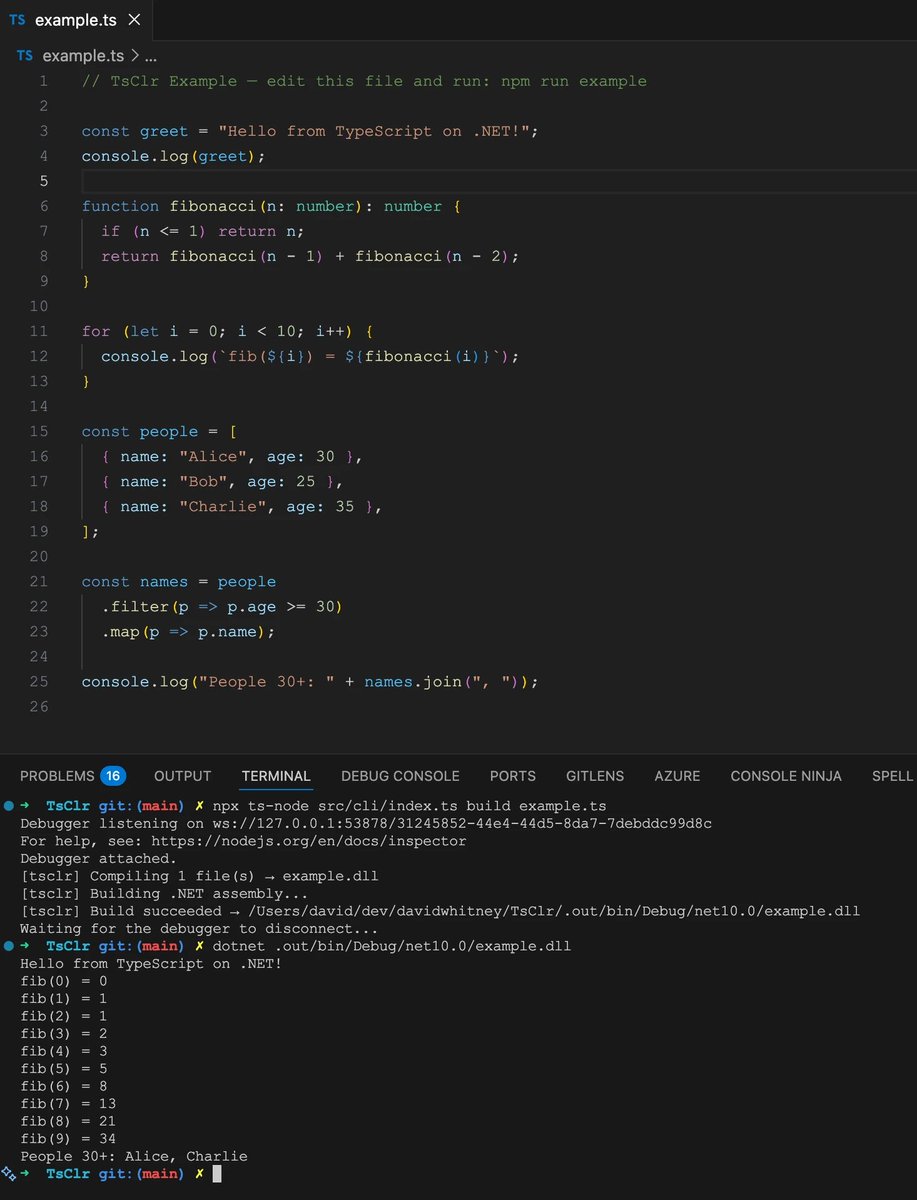The width and height of the screenshot is (917, 1200).
Task: Click the TS file icon in breadcrumb
Action: [x=26, y=56]
